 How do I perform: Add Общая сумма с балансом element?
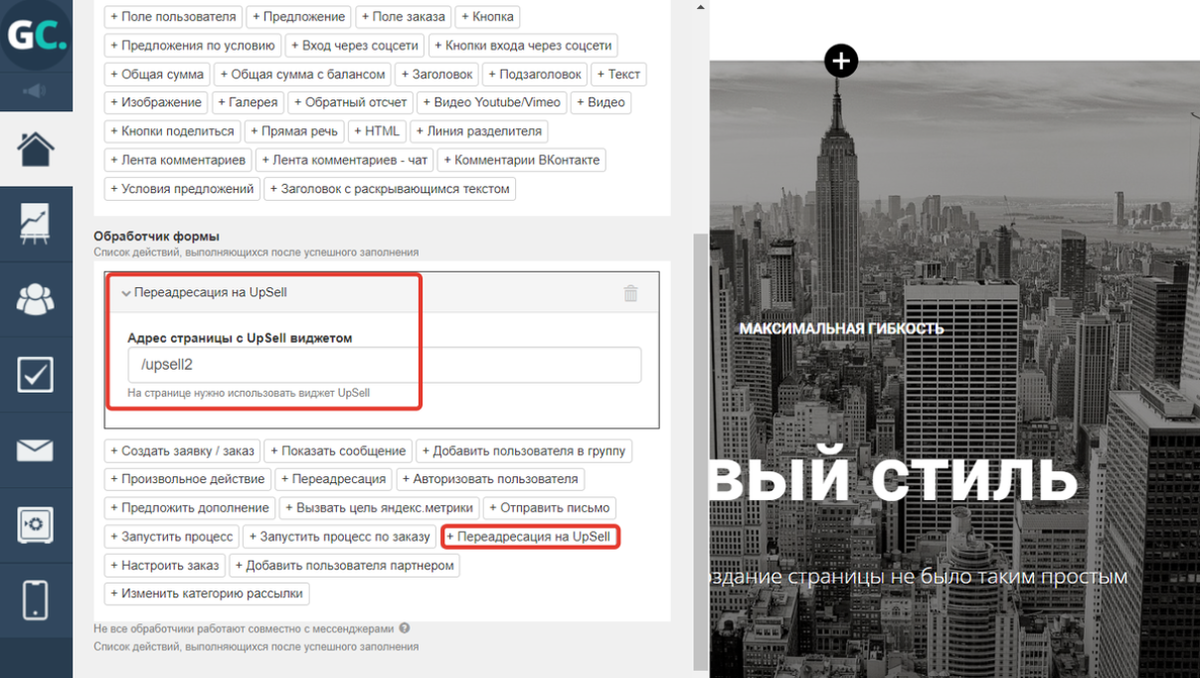[x=302, y=74]
